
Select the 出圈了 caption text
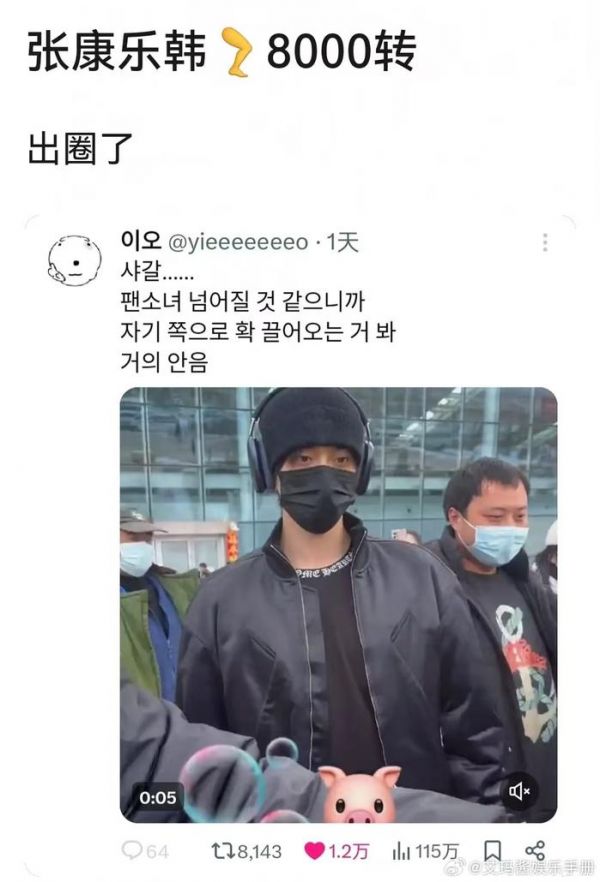pos(80,149)
